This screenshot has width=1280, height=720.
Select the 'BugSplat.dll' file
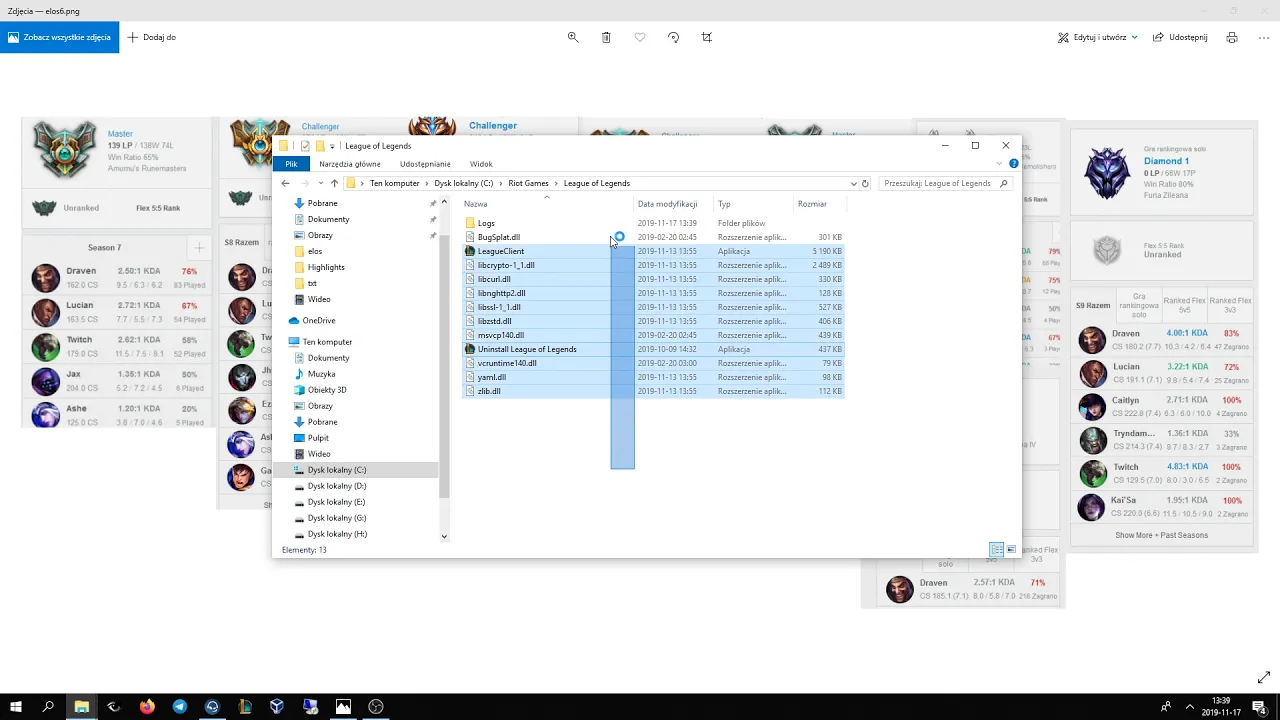tap(498, 237)
